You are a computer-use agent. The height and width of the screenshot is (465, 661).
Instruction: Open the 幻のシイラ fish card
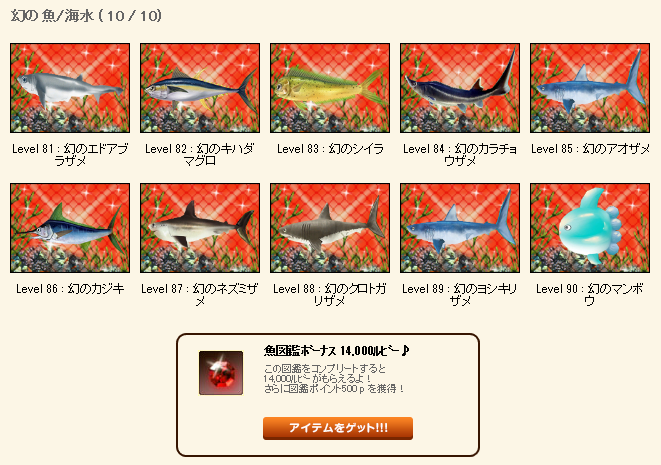tap(330, 88)
